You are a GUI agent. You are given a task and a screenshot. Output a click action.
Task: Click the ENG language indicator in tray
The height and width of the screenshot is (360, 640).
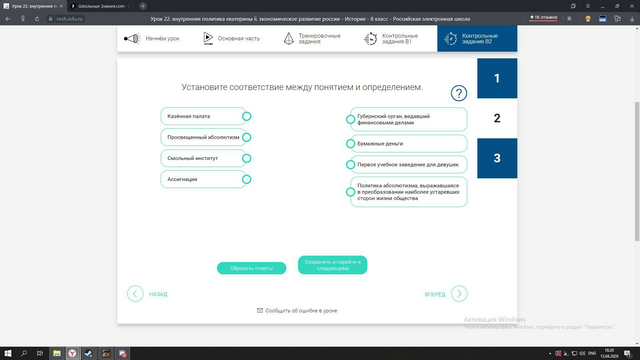(x=592, y=353)
